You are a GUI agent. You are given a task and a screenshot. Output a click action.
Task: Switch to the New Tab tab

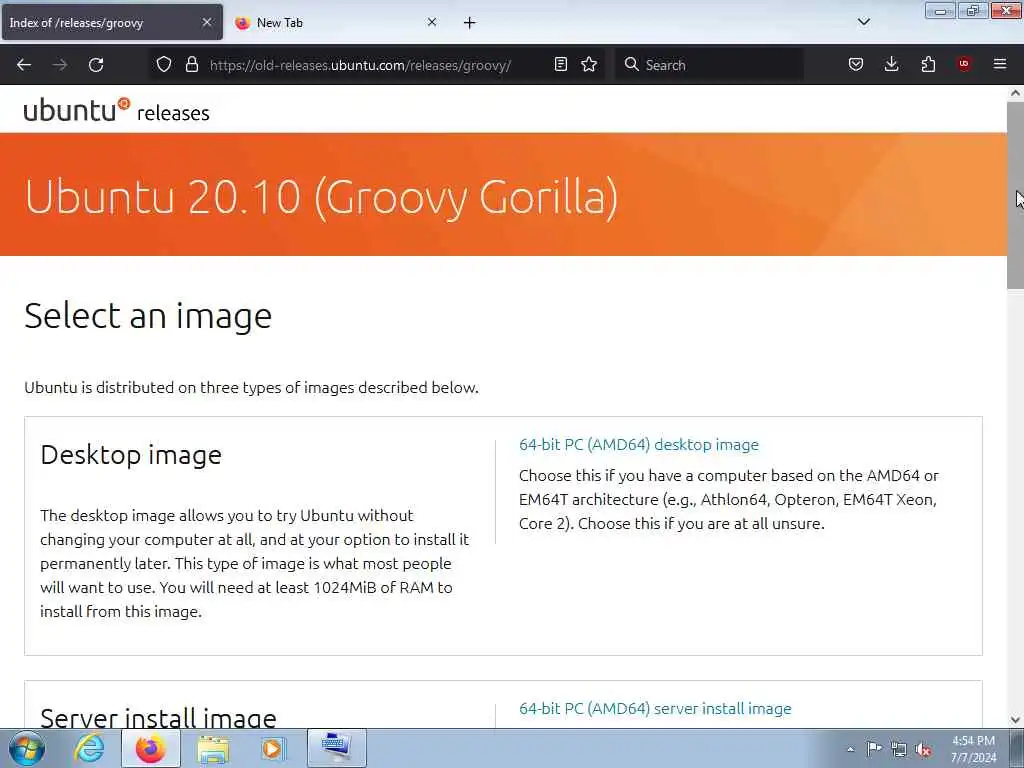[x=337, y=22]
